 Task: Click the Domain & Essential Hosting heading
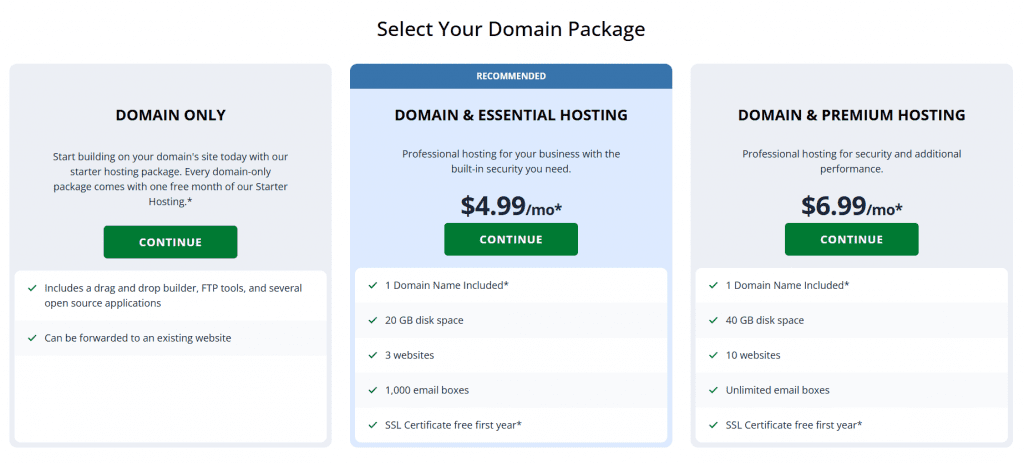point(511,116)
